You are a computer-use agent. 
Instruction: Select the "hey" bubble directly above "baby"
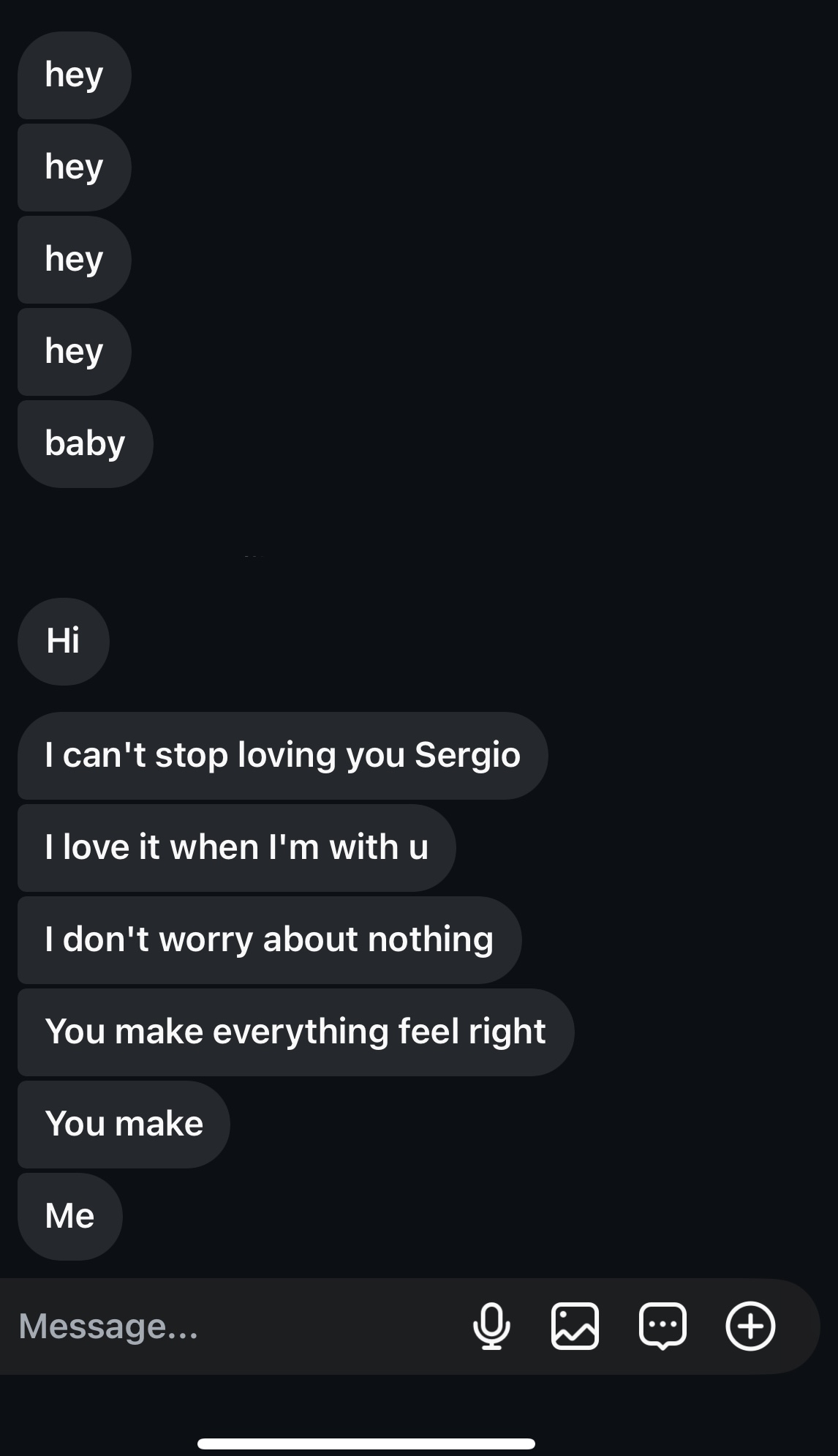74,351
